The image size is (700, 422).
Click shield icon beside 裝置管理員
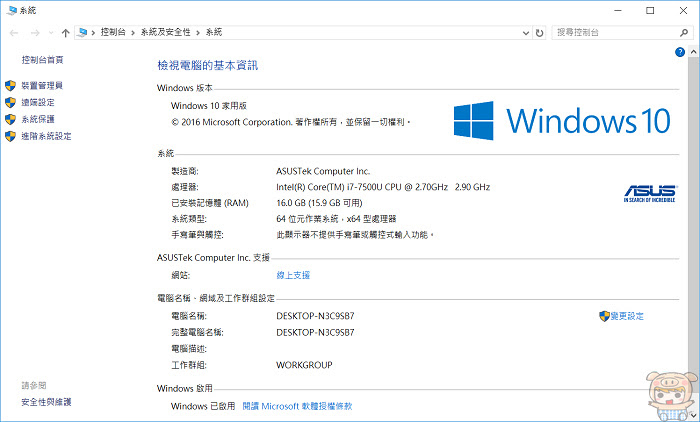10,85
